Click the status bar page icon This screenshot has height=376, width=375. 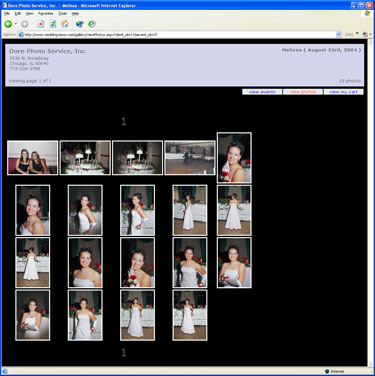(5, 371)
